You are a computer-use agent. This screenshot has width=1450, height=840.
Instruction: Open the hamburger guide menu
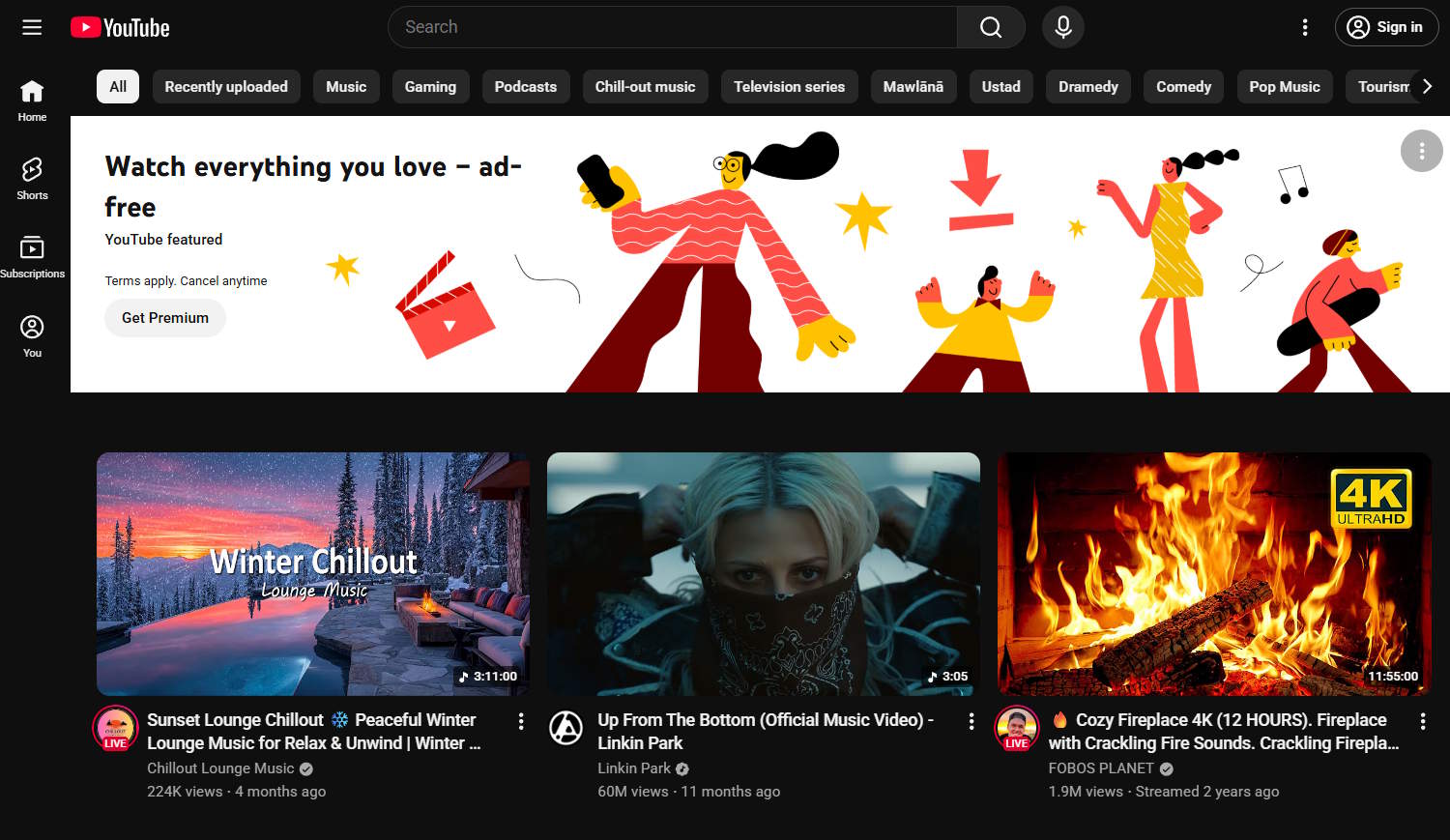pos(32,27)
